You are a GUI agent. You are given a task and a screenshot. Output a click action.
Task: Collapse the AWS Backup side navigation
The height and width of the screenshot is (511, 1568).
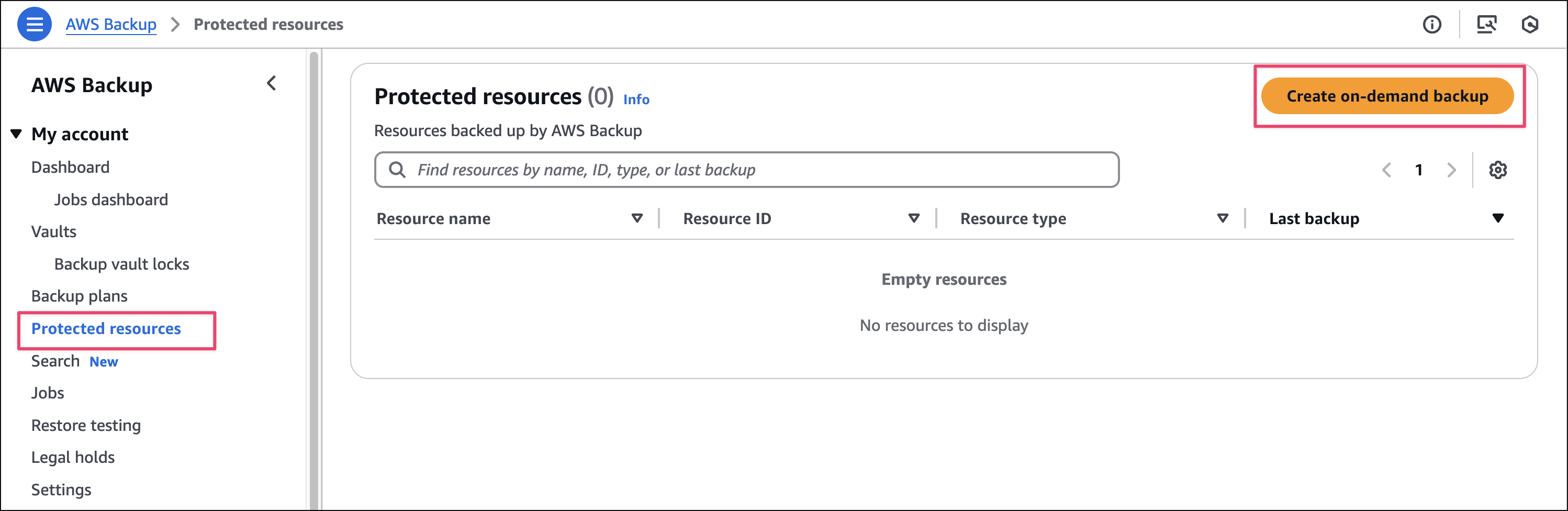pos(272,83)
